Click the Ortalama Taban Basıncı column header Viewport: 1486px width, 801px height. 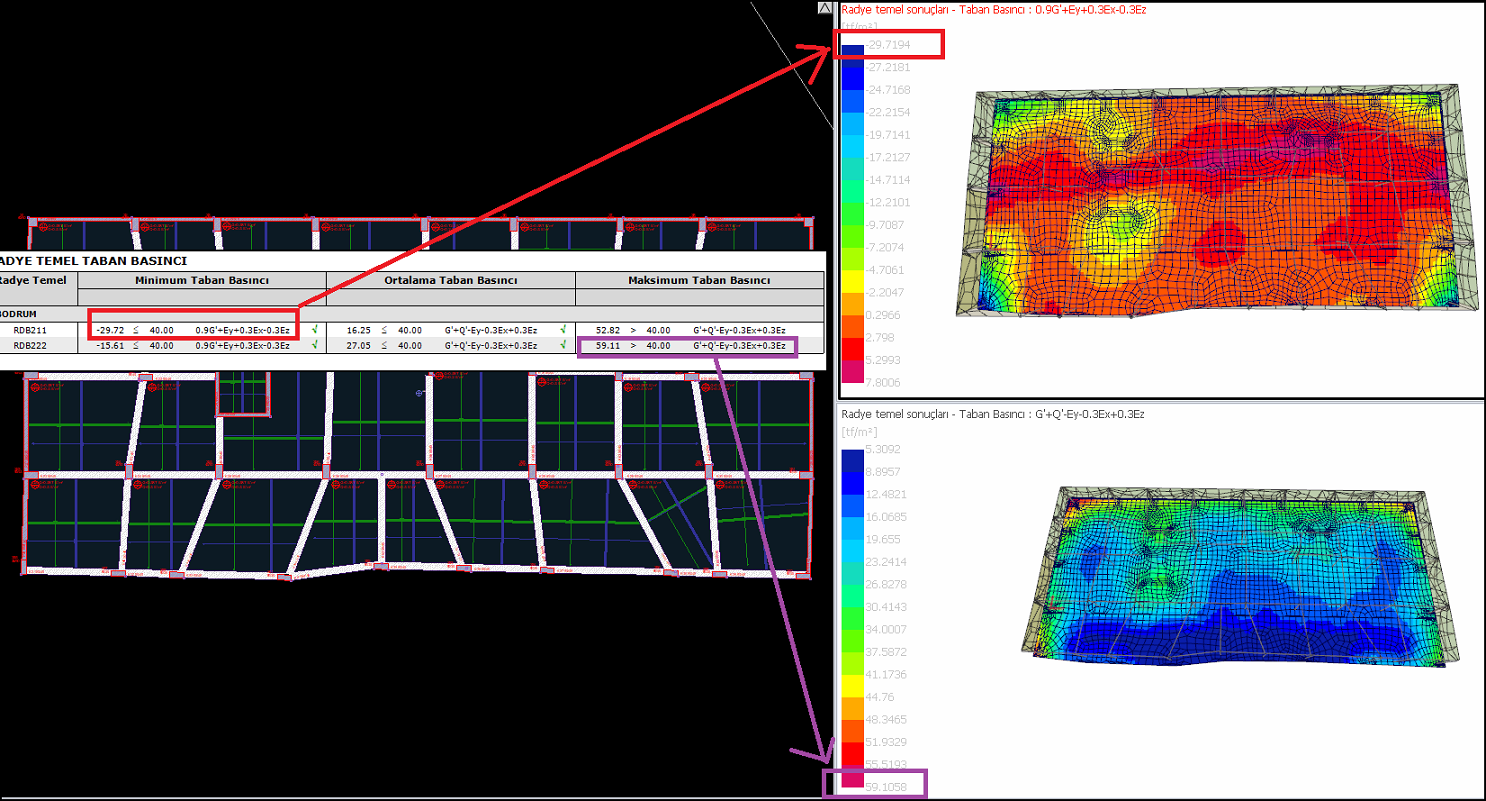click(450, 281)
